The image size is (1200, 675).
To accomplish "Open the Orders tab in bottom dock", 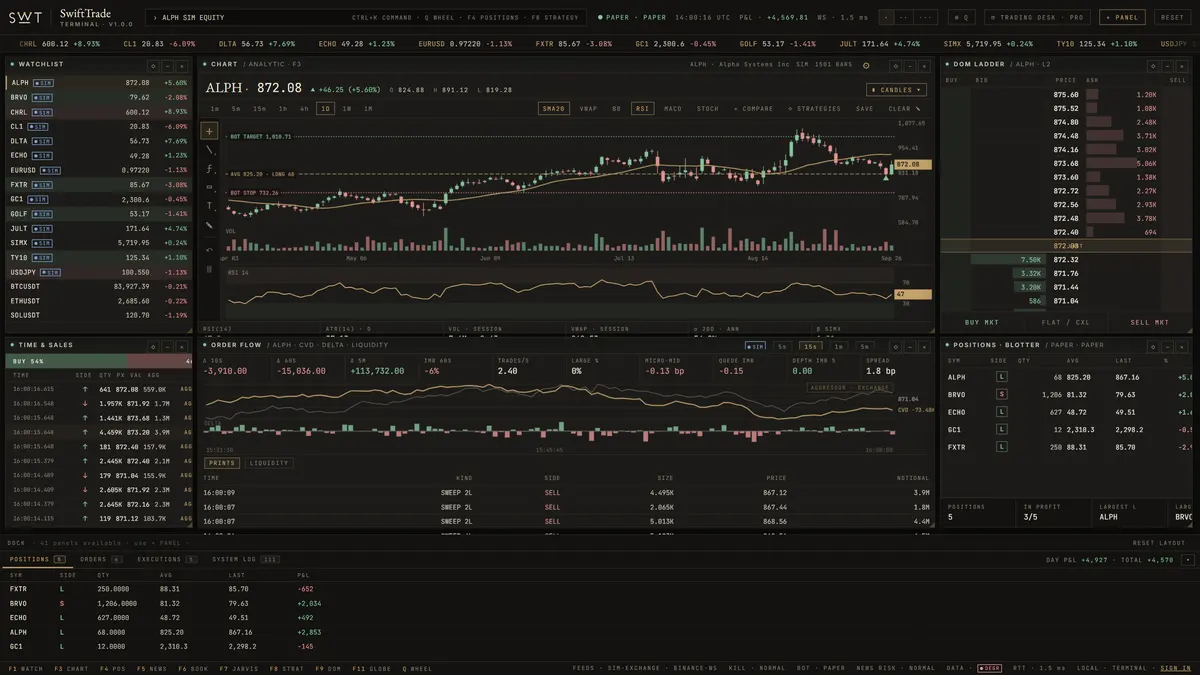I will click(x=100, y=559).
